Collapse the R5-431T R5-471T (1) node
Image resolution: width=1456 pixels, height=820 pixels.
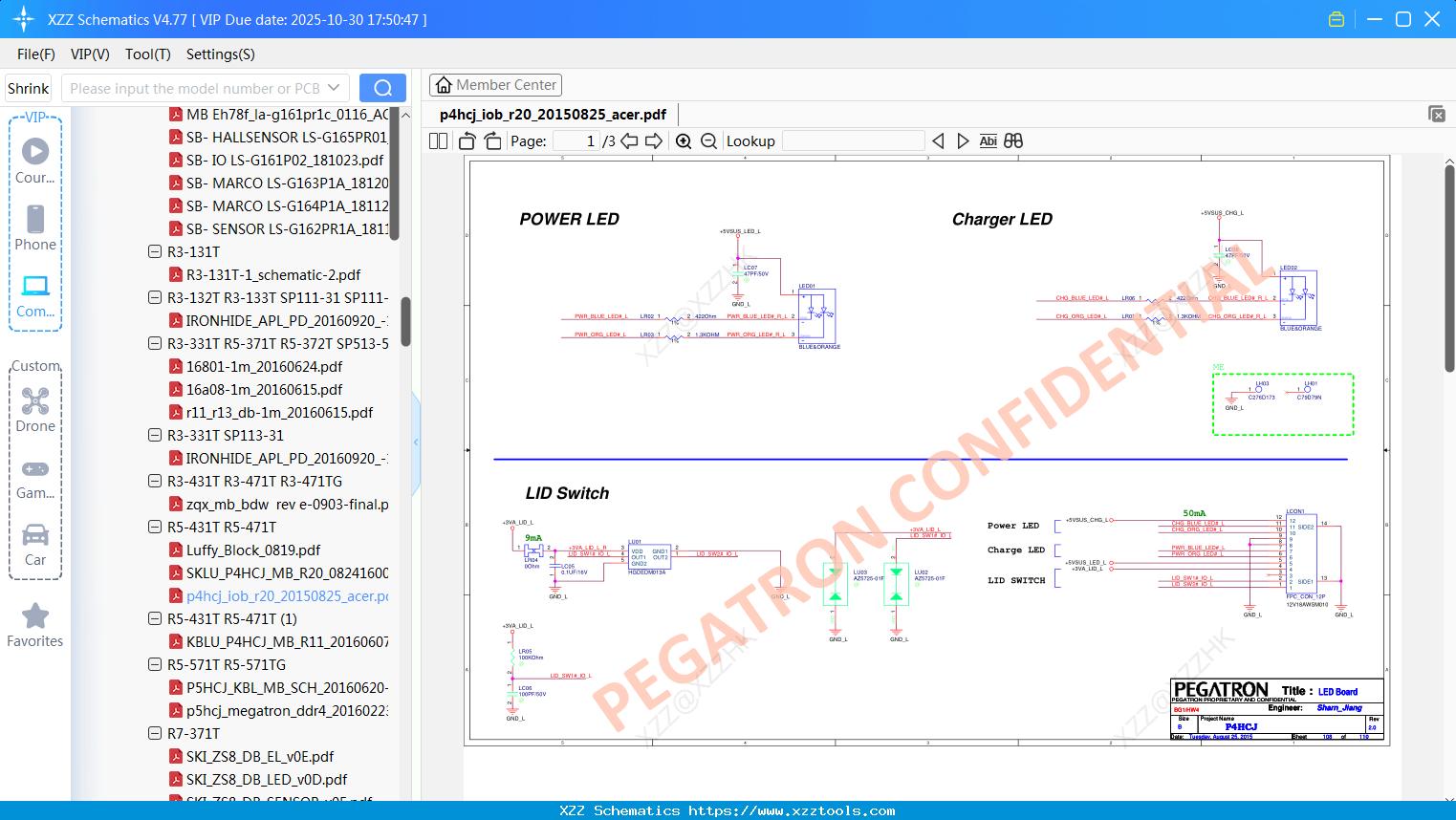click(155, 619)
